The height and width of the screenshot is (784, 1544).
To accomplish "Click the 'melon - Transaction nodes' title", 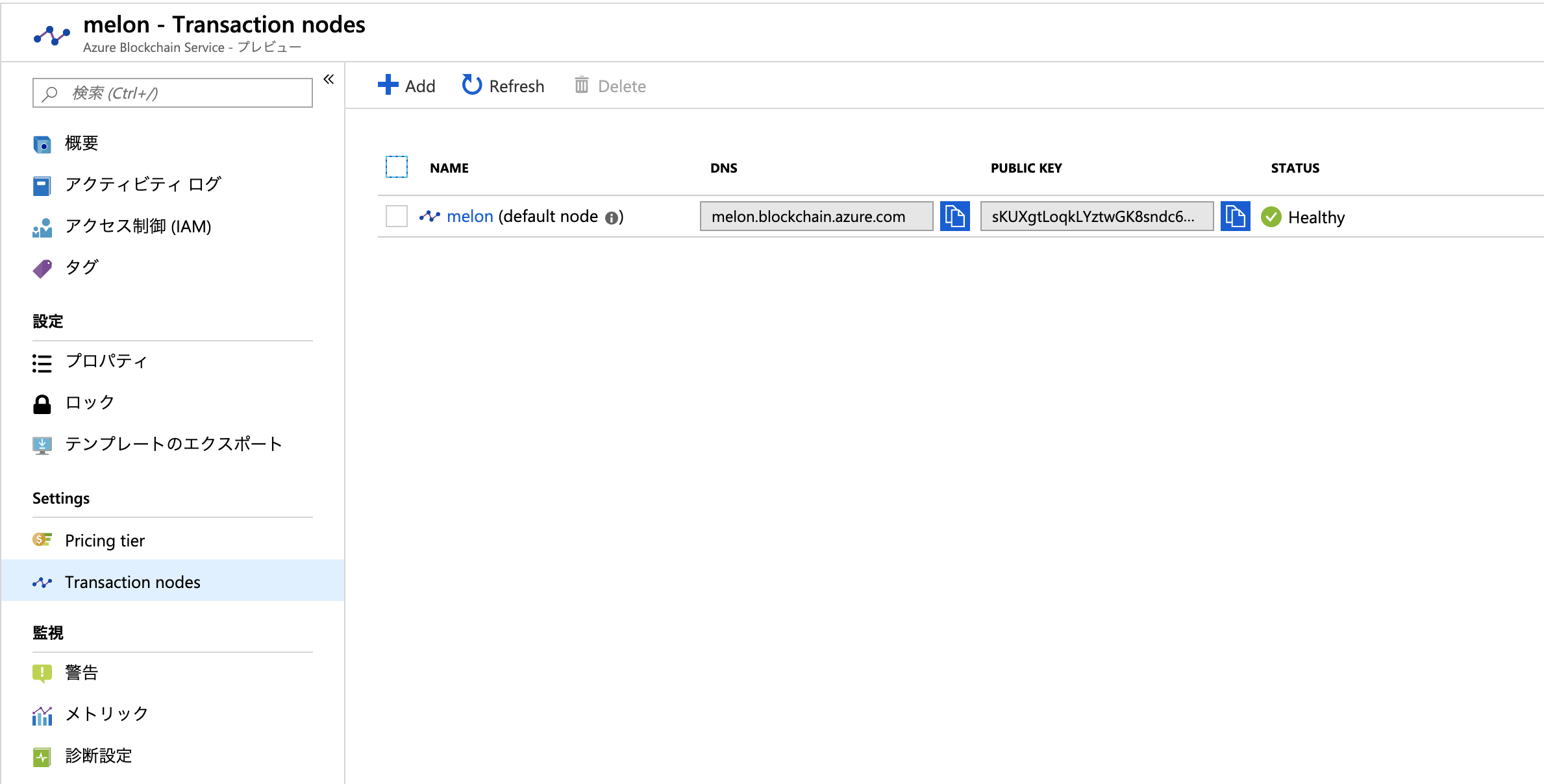I will (x=224, y=25).
